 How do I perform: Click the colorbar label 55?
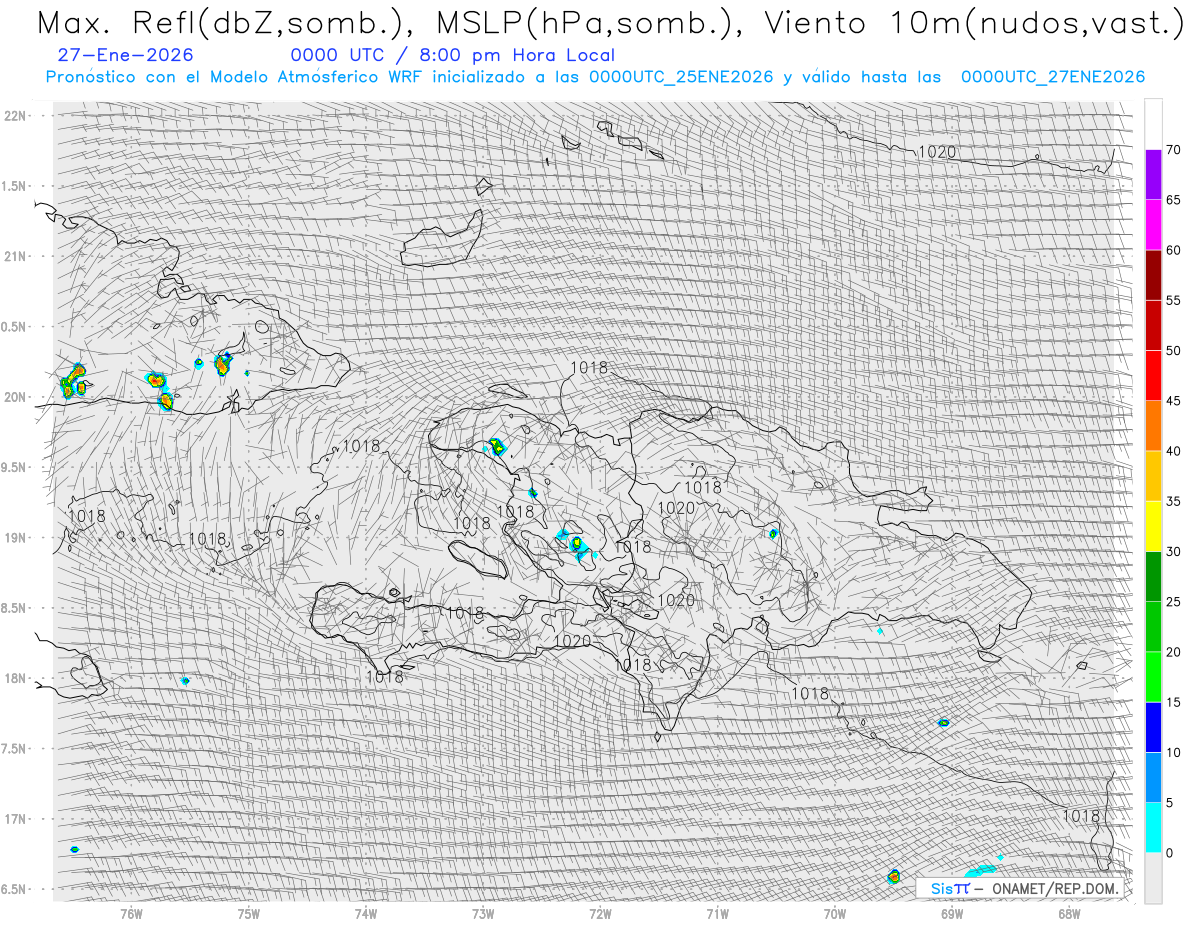[1173, 300]
